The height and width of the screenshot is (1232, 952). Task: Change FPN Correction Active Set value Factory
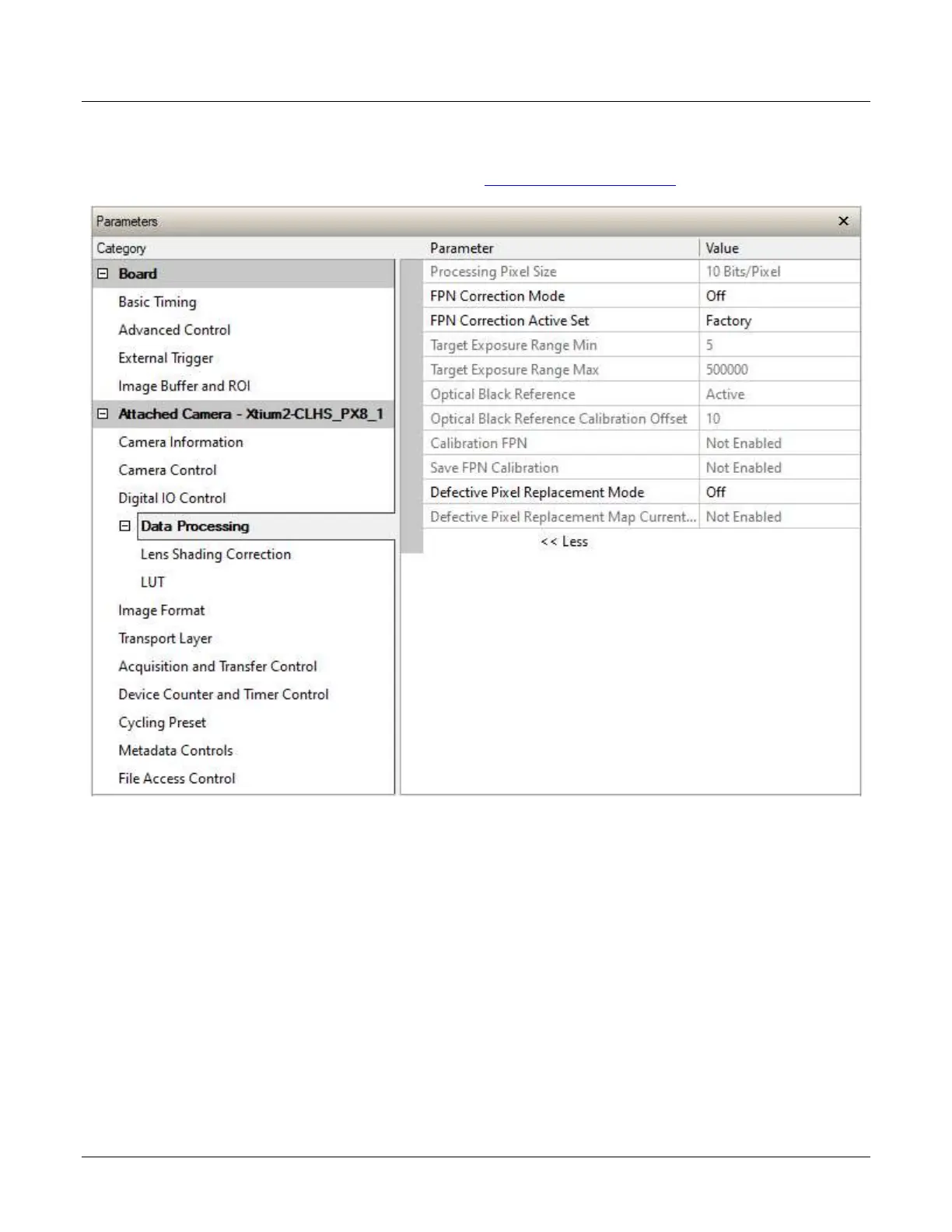tap(779, 320)
